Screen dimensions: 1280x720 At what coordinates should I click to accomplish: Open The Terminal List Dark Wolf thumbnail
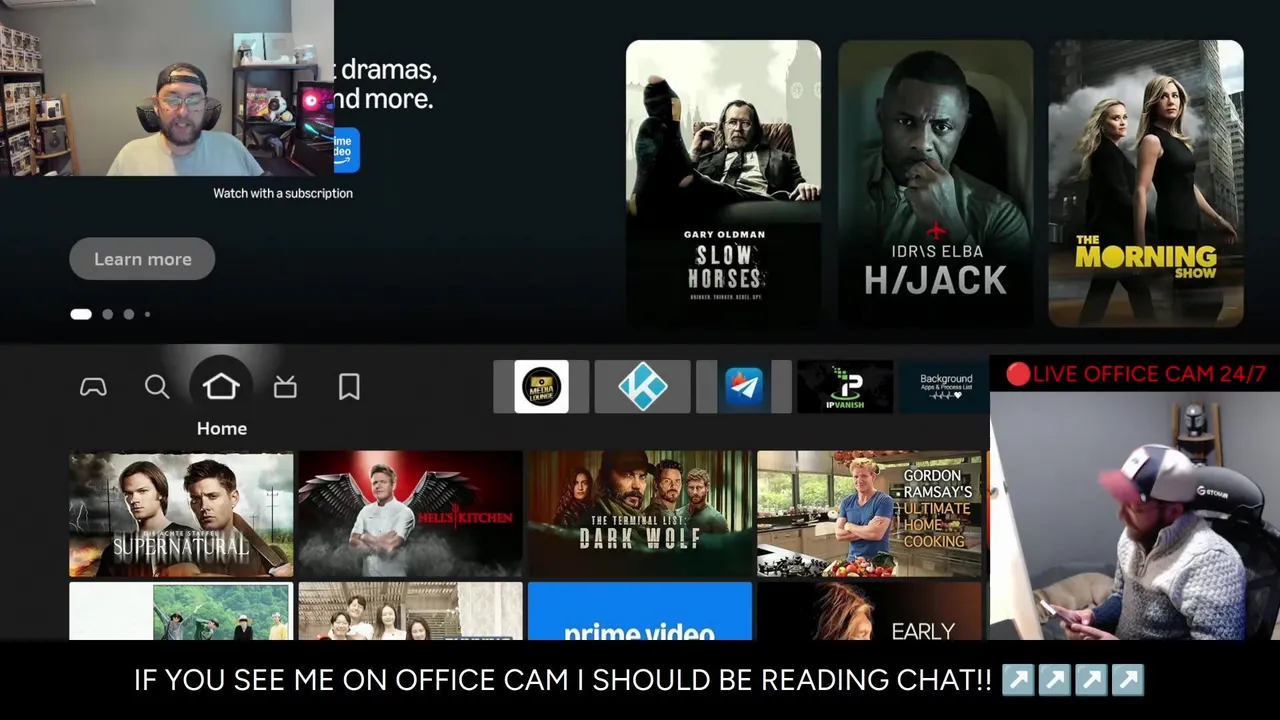[640, 514]
